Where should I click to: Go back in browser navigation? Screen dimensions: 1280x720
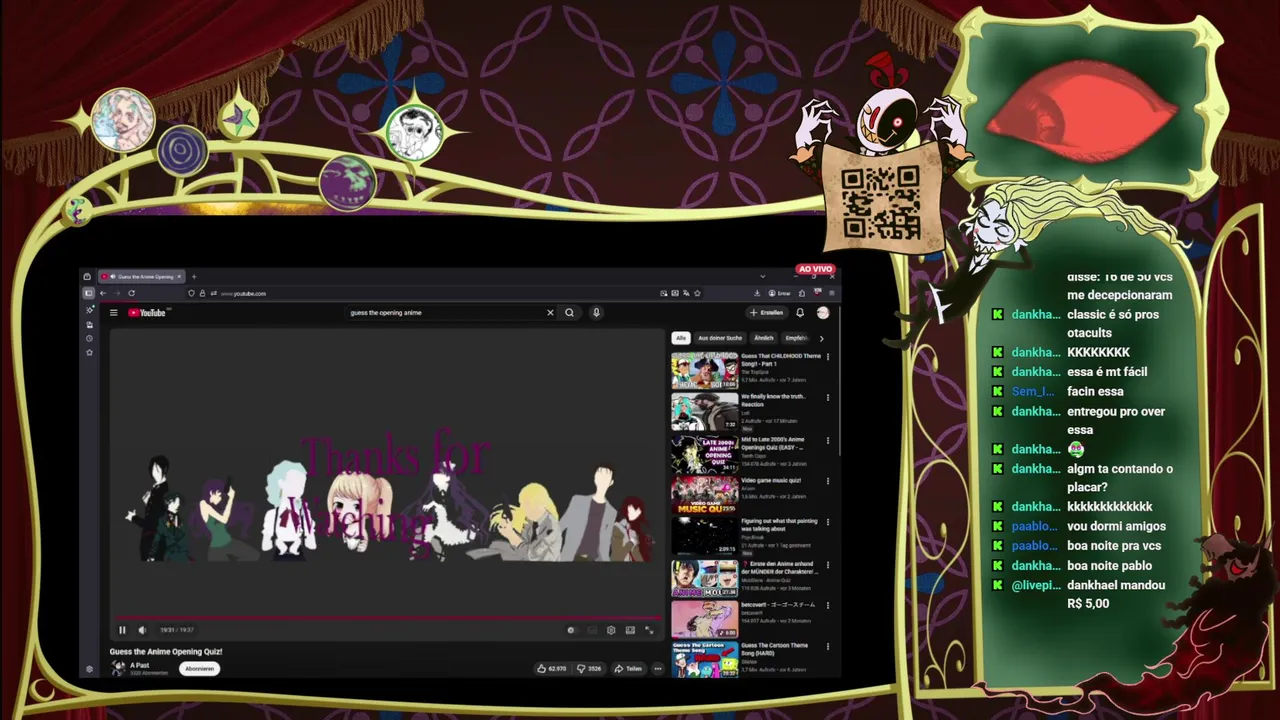[102, 293]
